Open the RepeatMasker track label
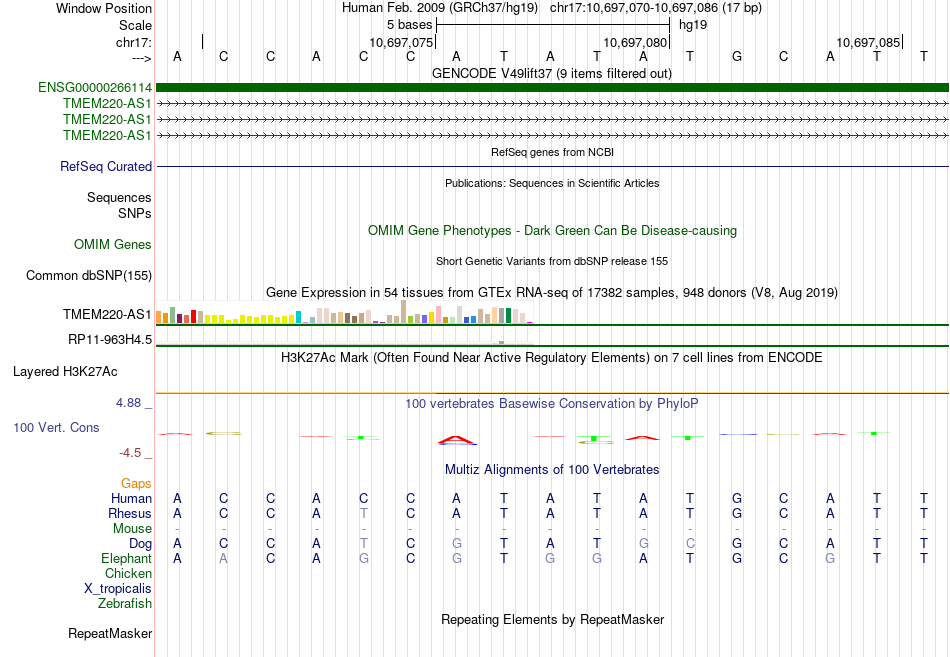950x657 pixels. (x=110, y=633)
